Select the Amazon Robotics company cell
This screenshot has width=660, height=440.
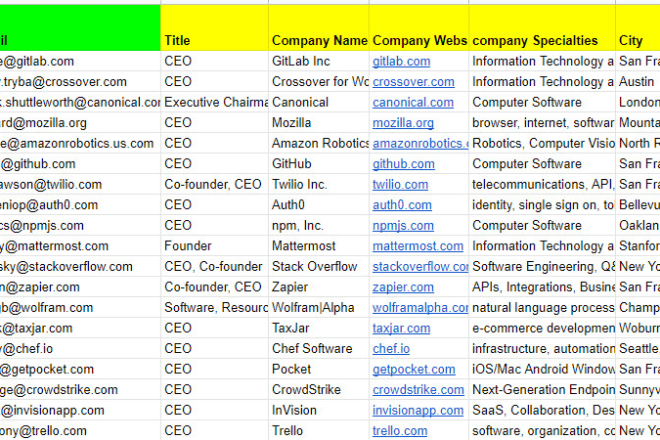click(x=319, y=144)
